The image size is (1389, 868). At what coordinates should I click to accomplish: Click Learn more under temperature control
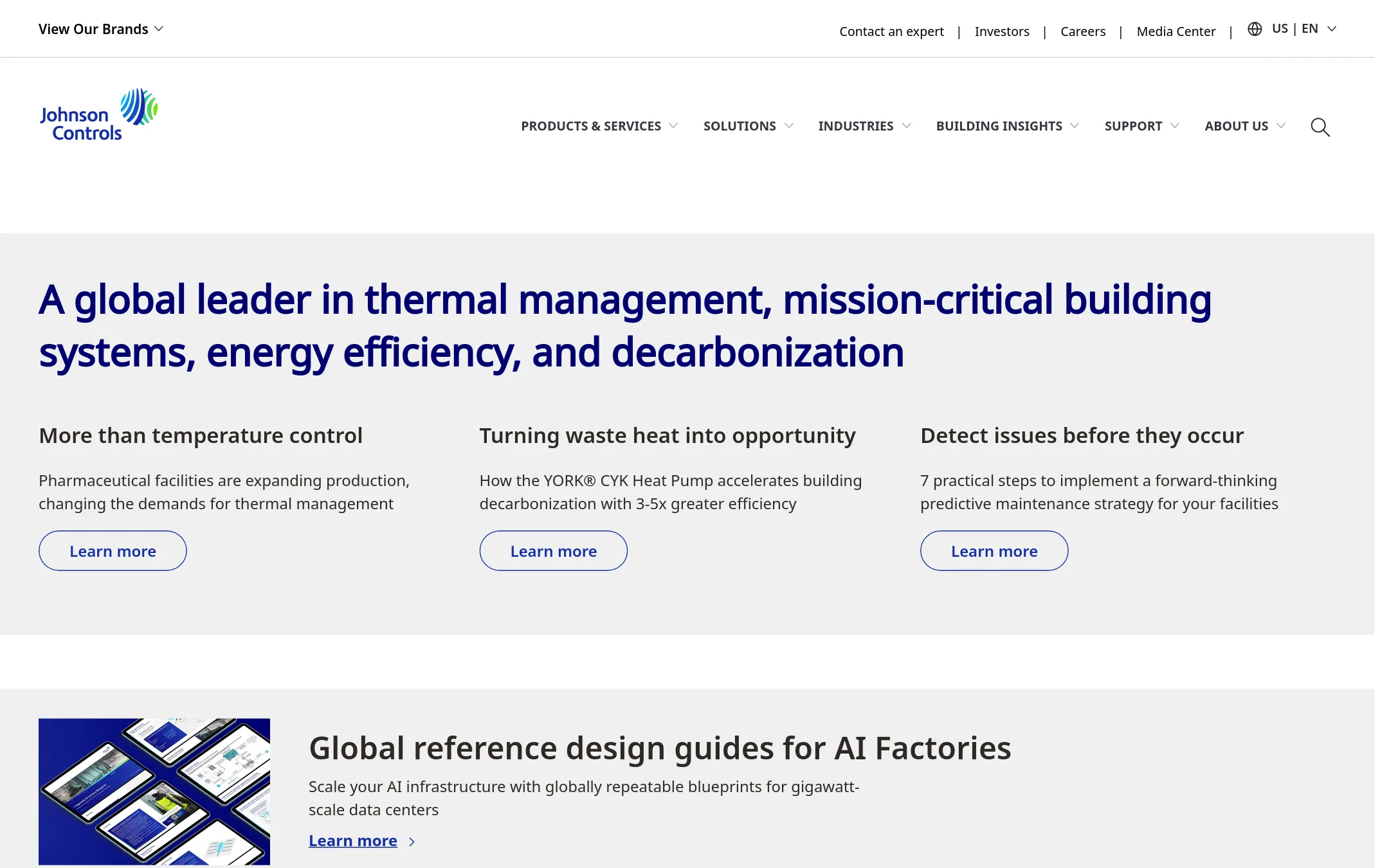tap(113, 551)
